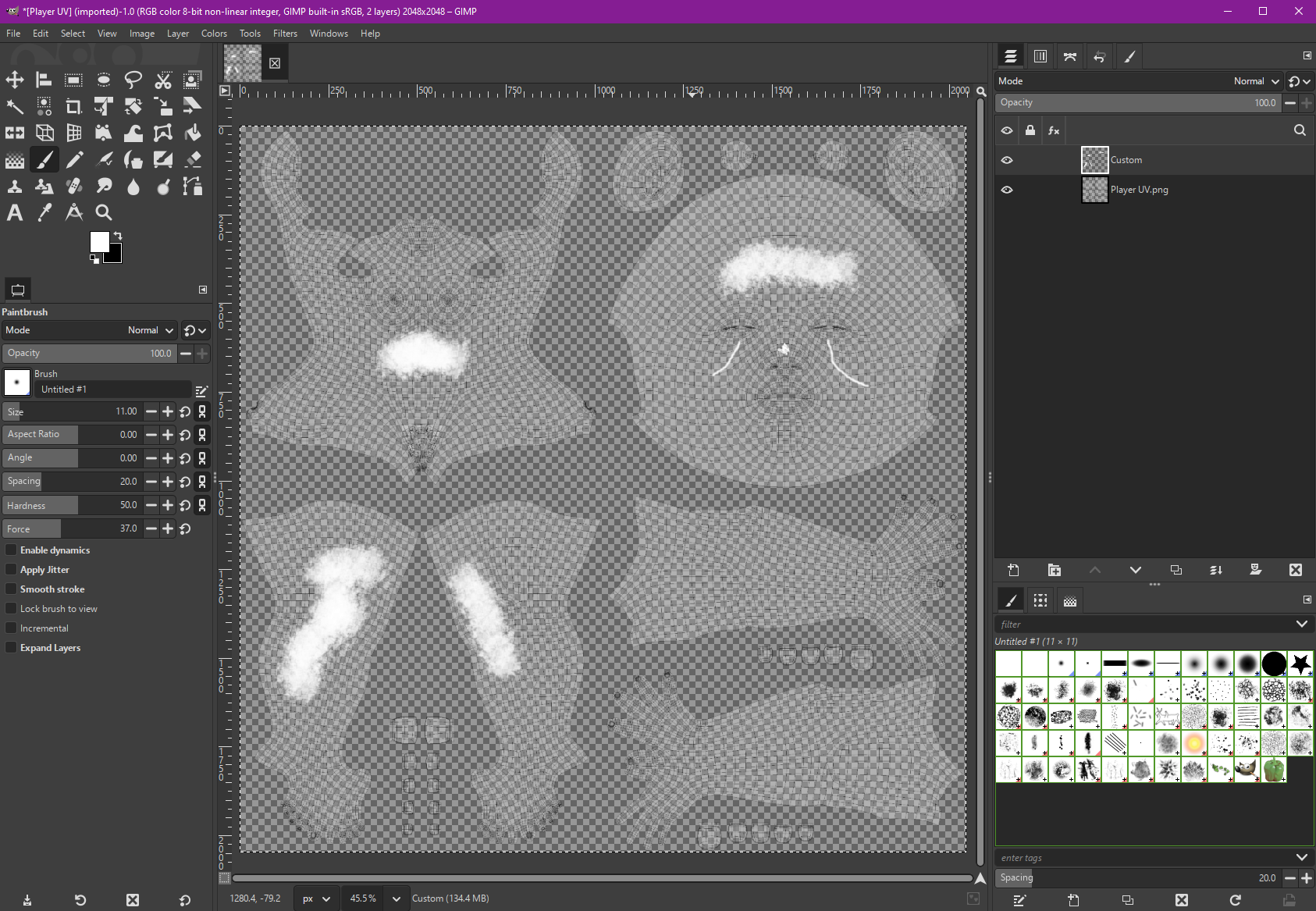Screen dimensions: 1316x911
Task: Open the Colors menu
Action: coord(214,34)
